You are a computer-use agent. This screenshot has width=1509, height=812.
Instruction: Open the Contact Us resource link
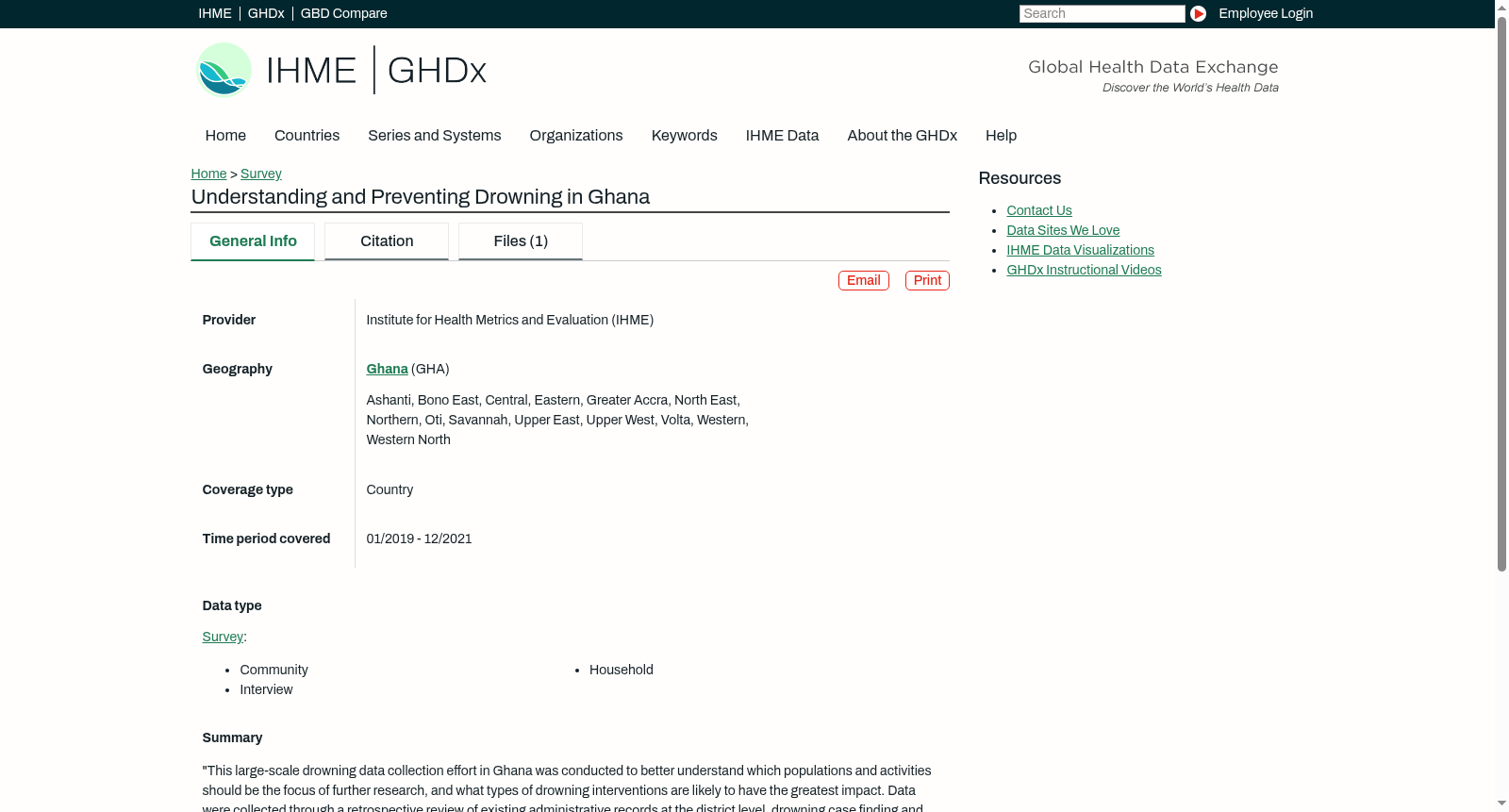click(x=1038, y=210)
